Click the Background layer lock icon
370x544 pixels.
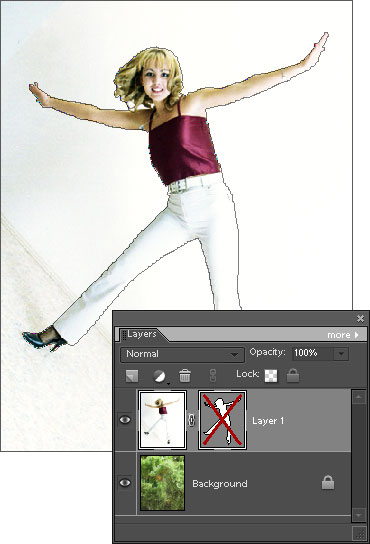[x=328, y=483]
